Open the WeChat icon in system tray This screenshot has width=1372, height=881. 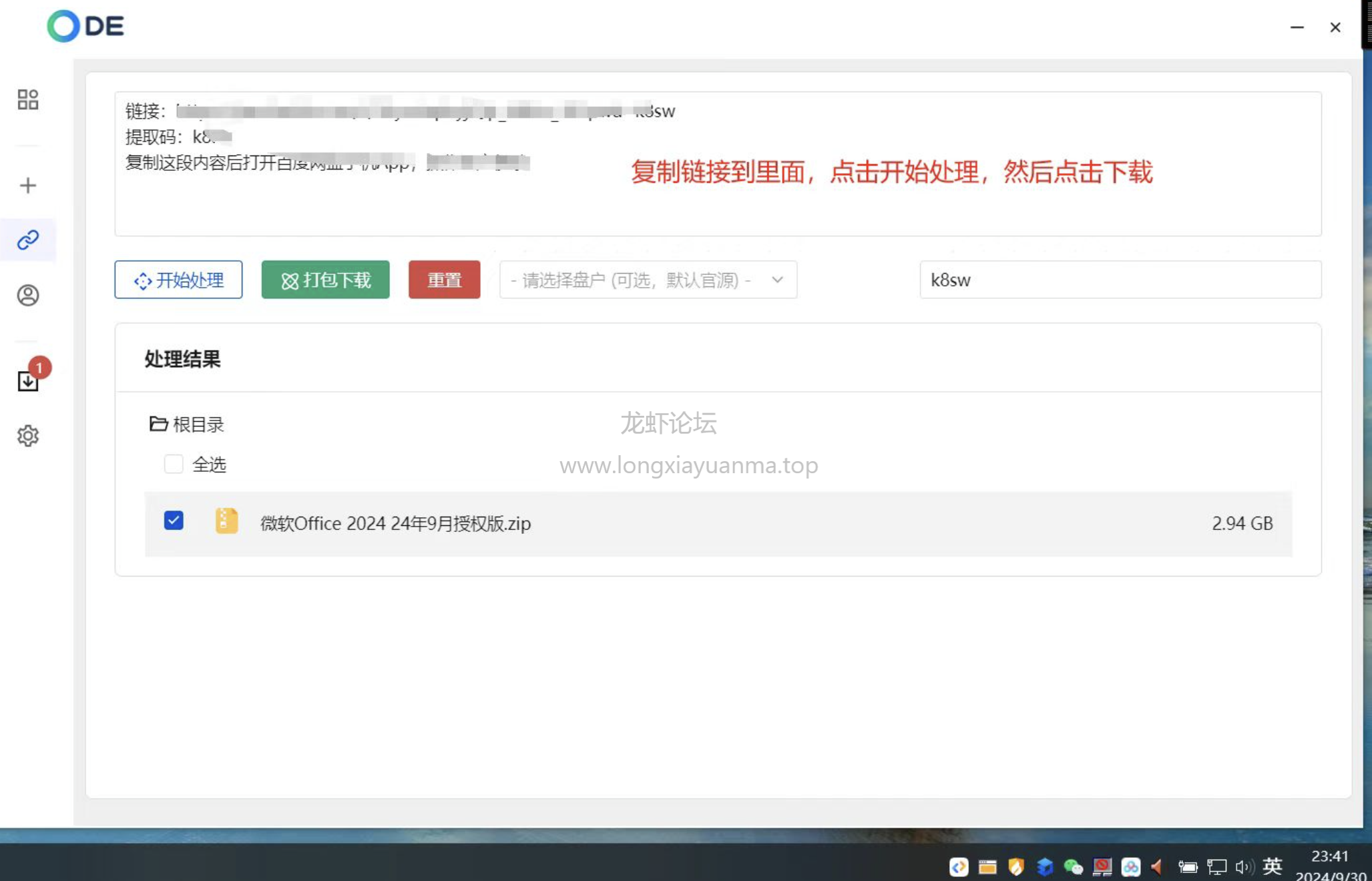[1073, 866]
